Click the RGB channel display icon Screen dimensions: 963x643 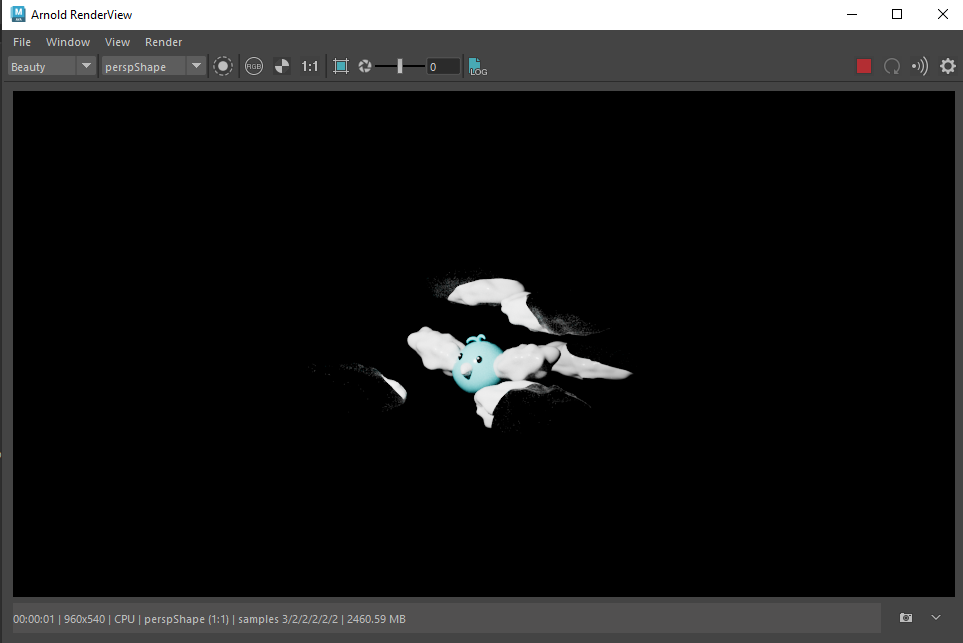pos(254,66)
